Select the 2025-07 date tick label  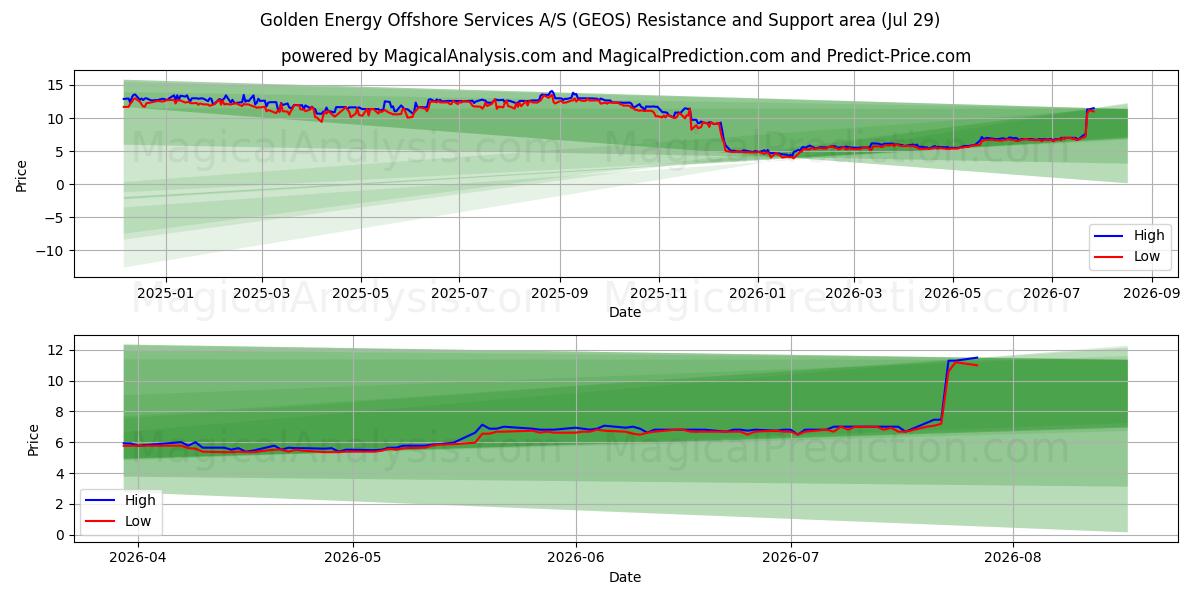click(459, 294)
